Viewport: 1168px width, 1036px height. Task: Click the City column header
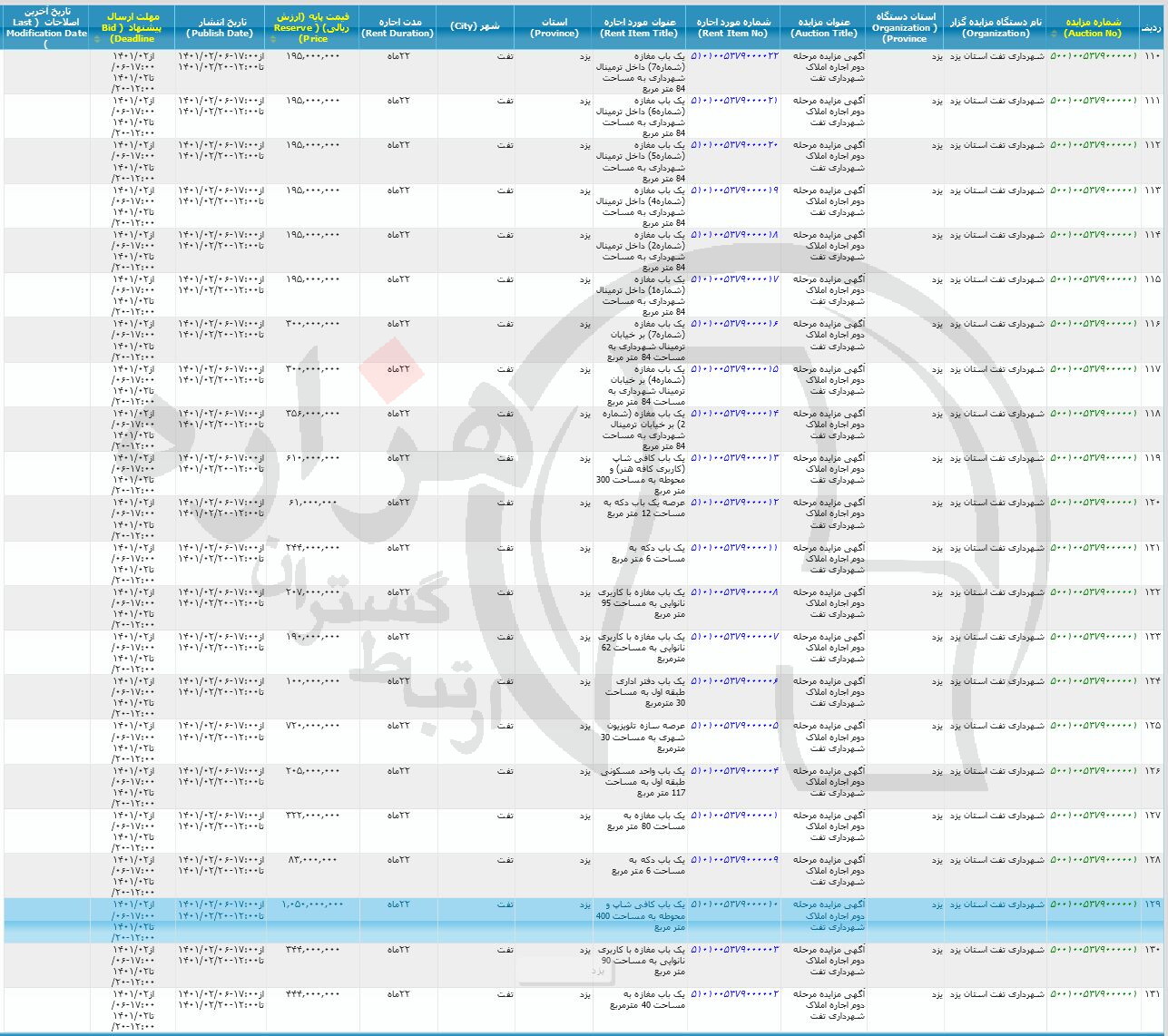pos(475,28)
